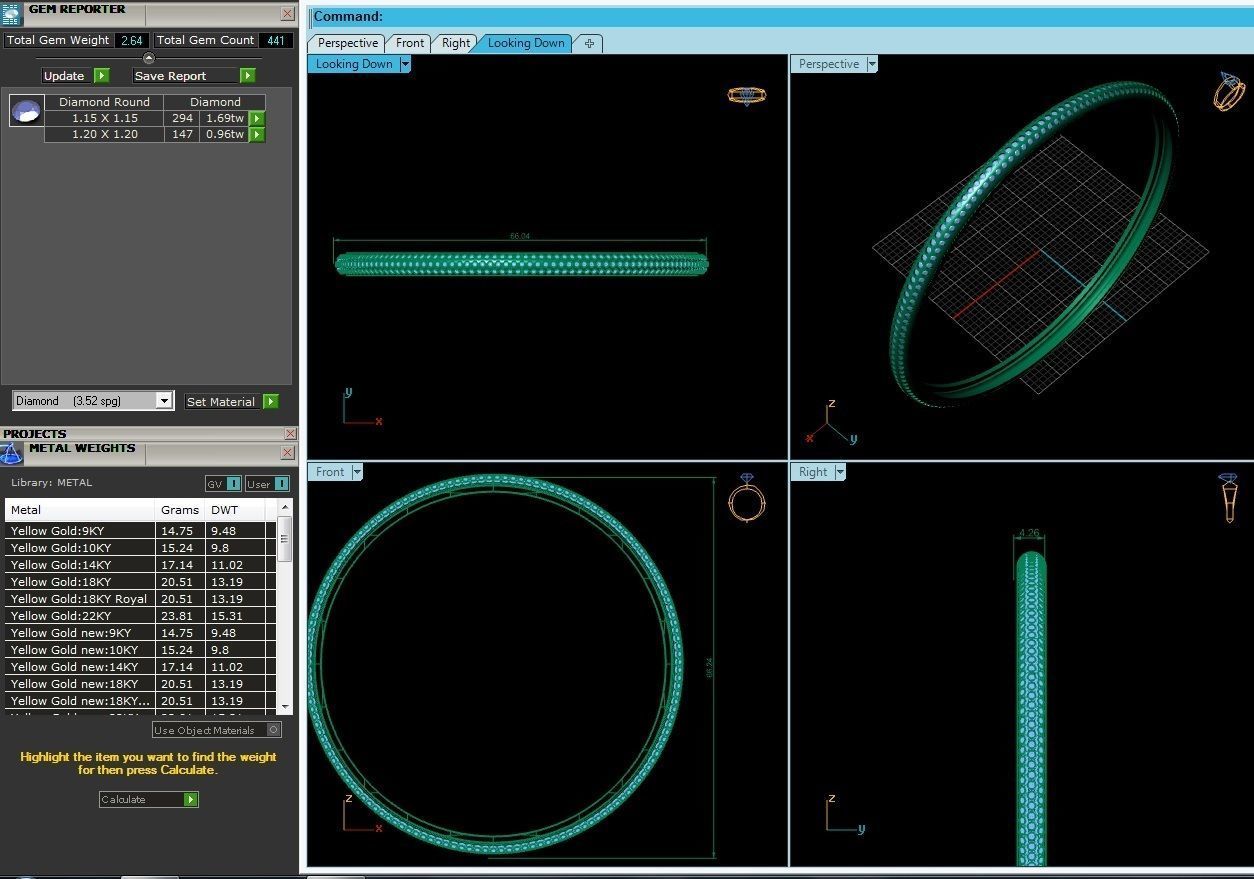Select the Yellow Gold:9KY row
Screen dimensions: 1254x879
140,531
